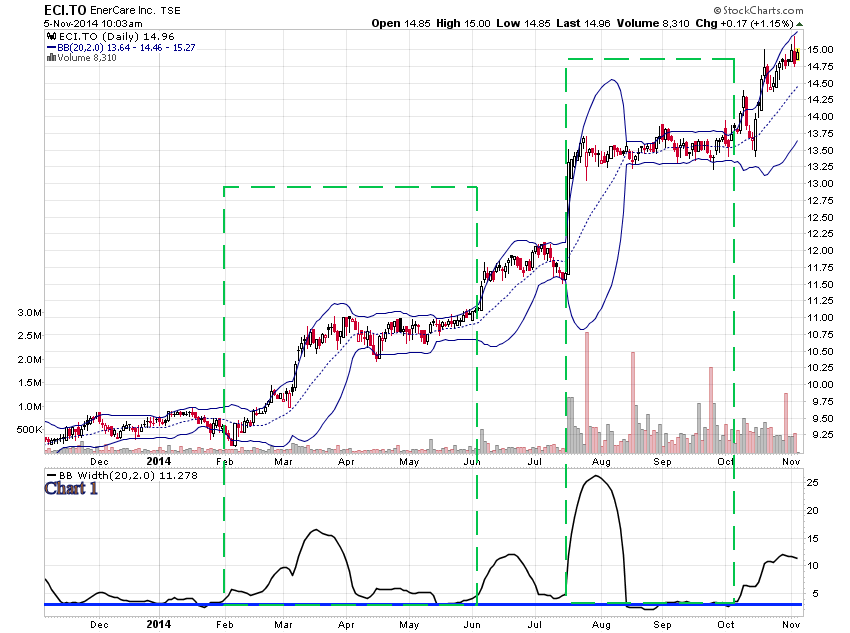Click the 1.0M volume axis label
The height and width of the screenshot is (633, 850).
29,406
